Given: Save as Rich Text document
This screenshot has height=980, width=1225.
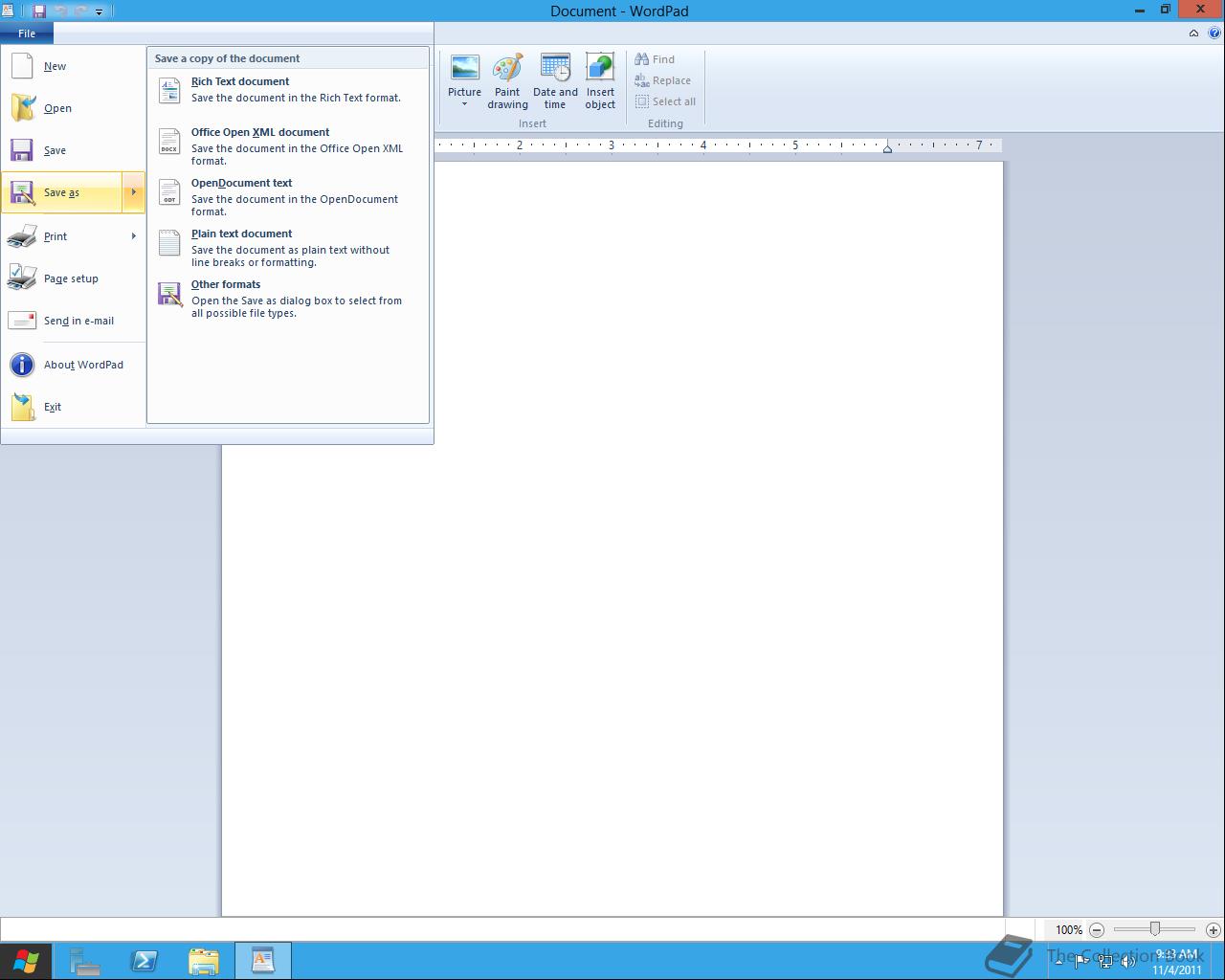Looking at the screenshot, I should click(287, 90).
